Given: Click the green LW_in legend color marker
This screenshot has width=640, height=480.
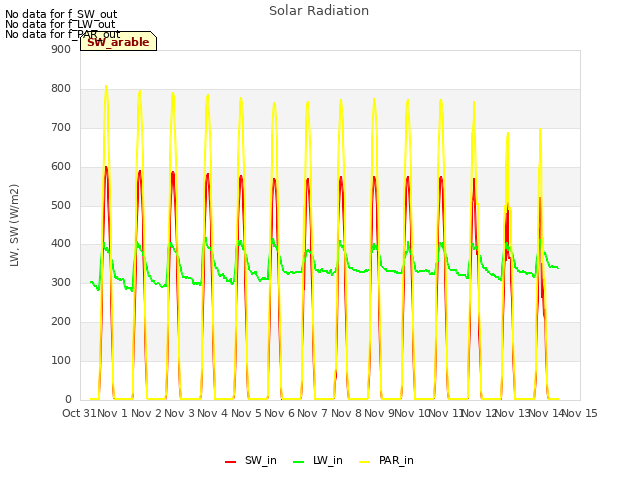Looking at the screenshot, I should click(x=299, y=462).
